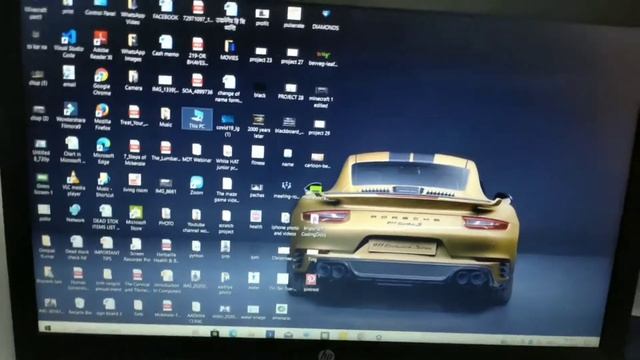This screenshot has width=640, height=360.
Task: Open the PHOTO desktop item
Action: 166,217
